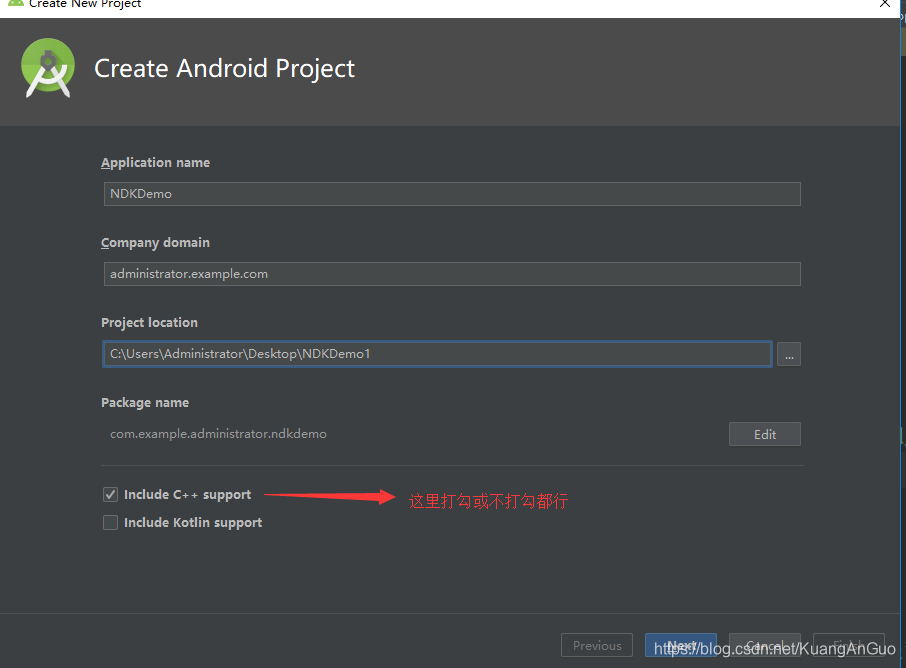
Task: Click the Next button
Action: pyautogui.click(x=681, y=645)
